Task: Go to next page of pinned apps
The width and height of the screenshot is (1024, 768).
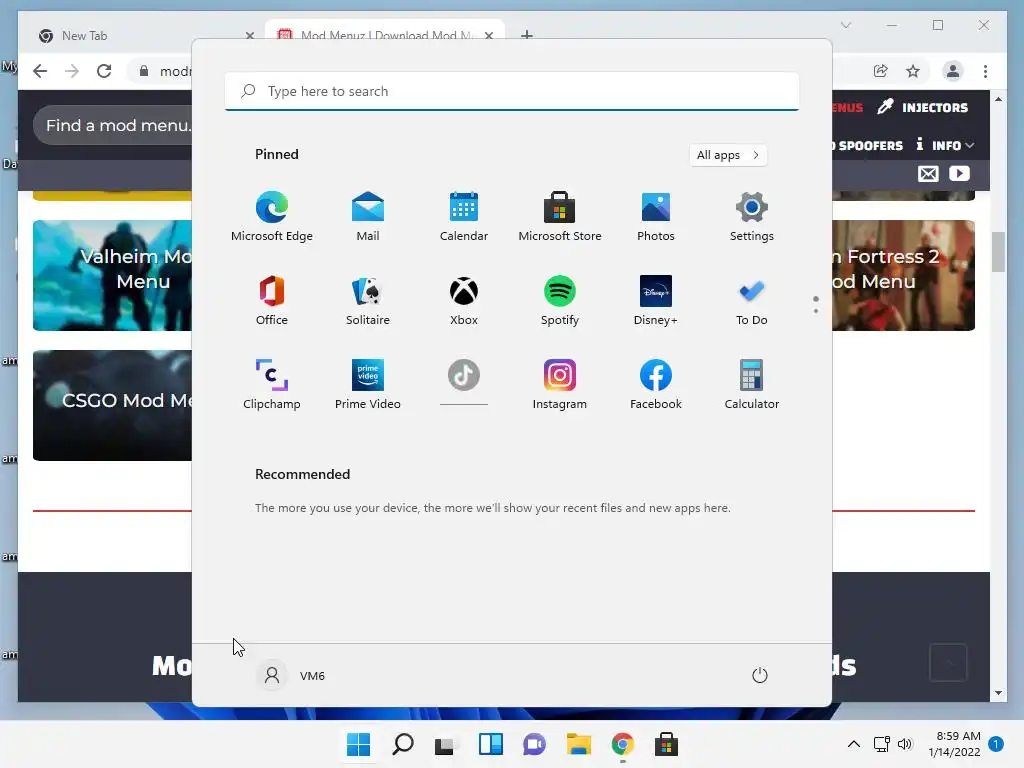Action: tap(816, 310)
